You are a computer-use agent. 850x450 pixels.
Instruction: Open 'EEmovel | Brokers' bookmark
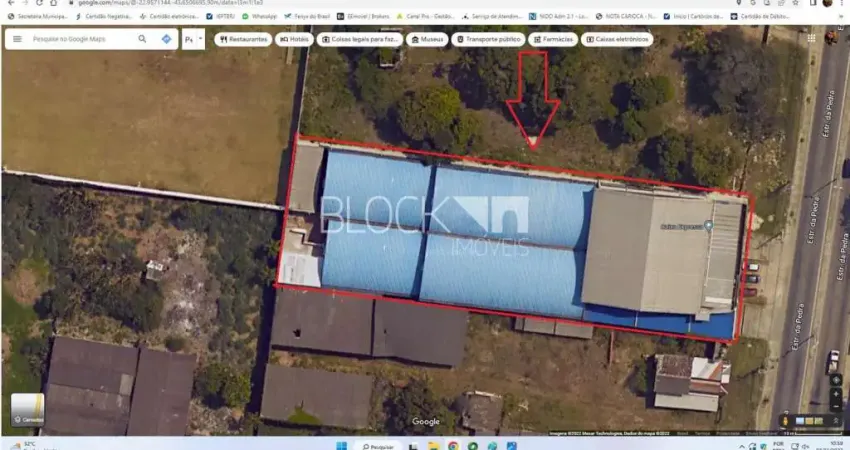click(363, 17)
